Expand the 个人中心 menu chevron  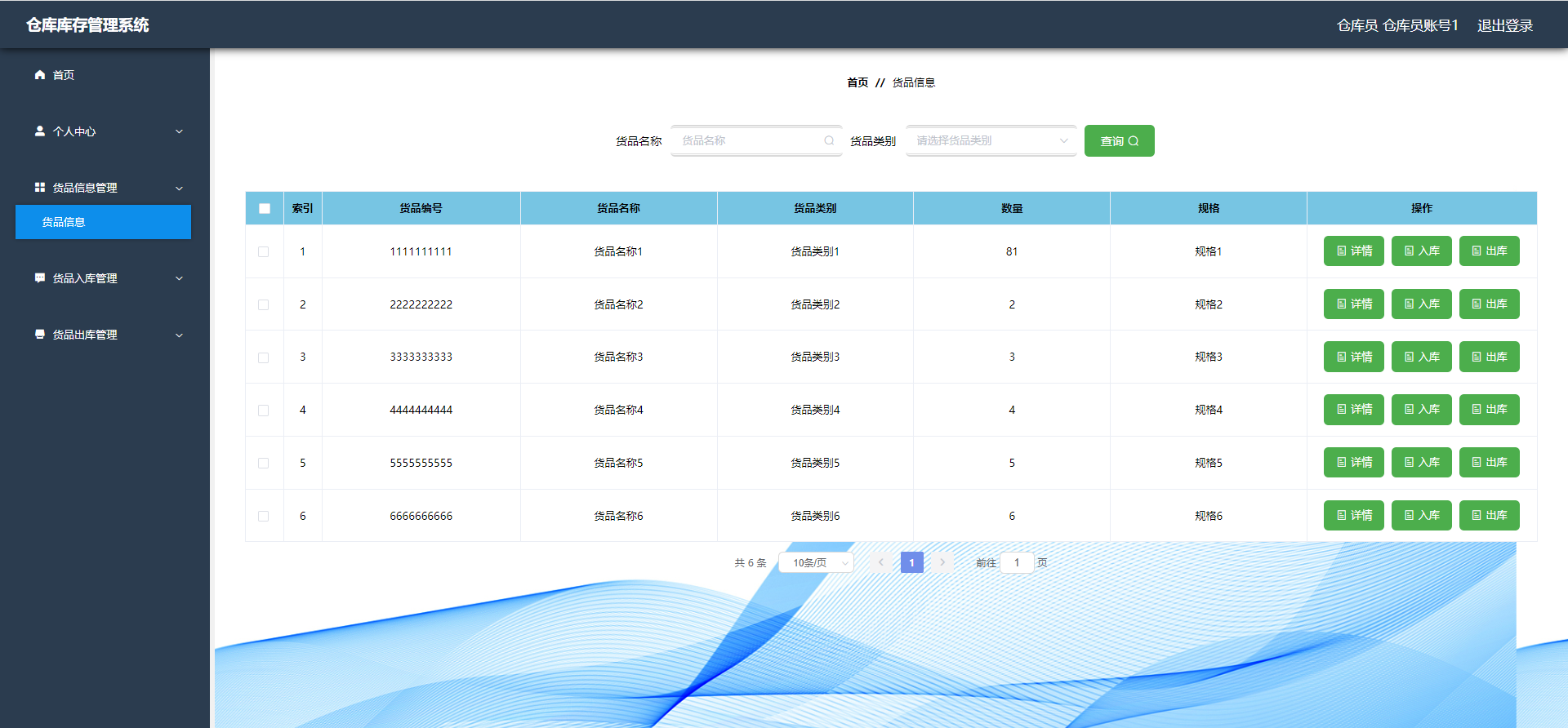point(179,131)
